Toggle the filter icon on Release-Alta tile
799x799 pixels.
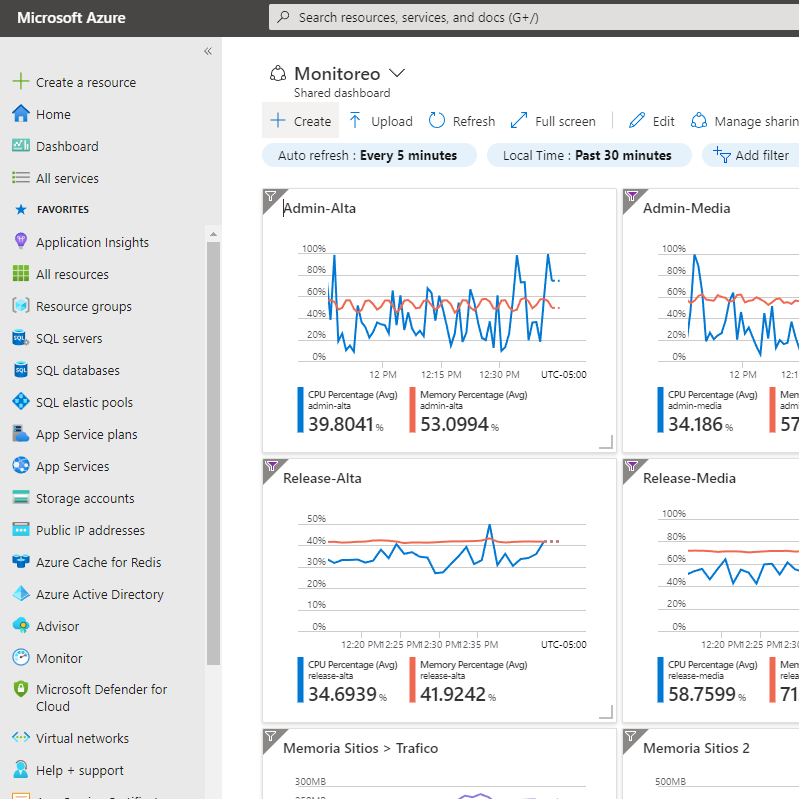[x=271, y=467]
